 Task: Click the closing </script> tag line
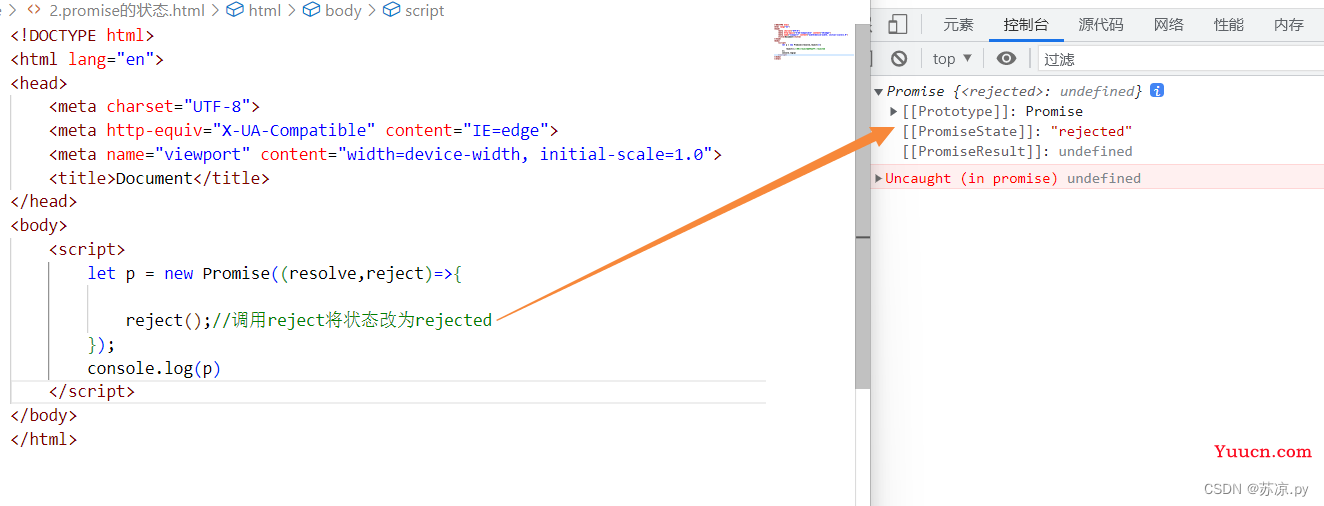coord(92,391)
